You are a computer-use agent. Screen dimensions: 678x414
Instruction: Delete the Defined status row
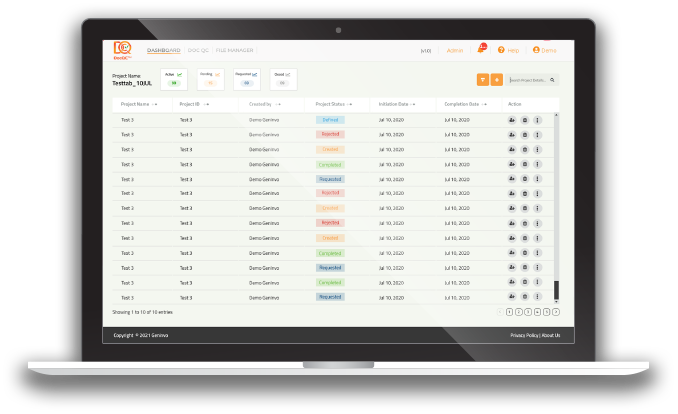525,120
